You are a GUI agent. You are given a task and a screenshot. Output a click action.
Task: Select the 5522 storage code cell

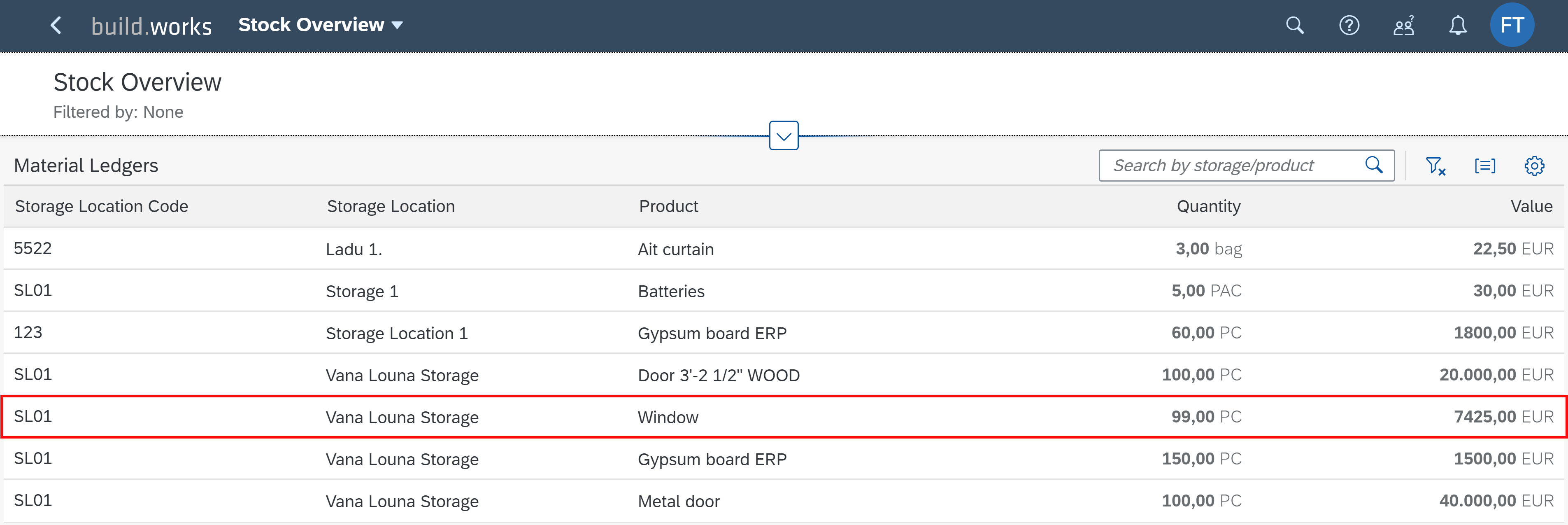click(x=33, y=248)
